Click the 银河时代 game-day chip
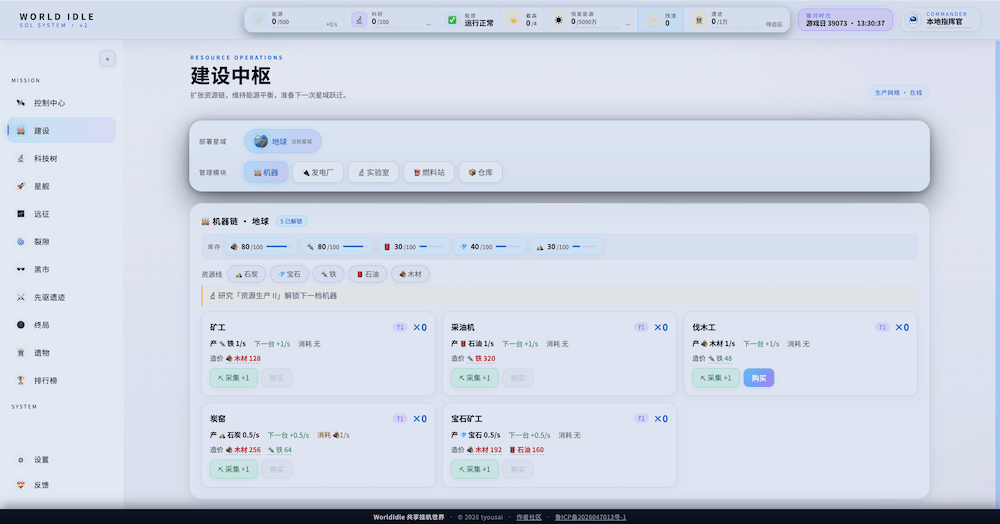1000x524 pixels. (x=845, y=20)
